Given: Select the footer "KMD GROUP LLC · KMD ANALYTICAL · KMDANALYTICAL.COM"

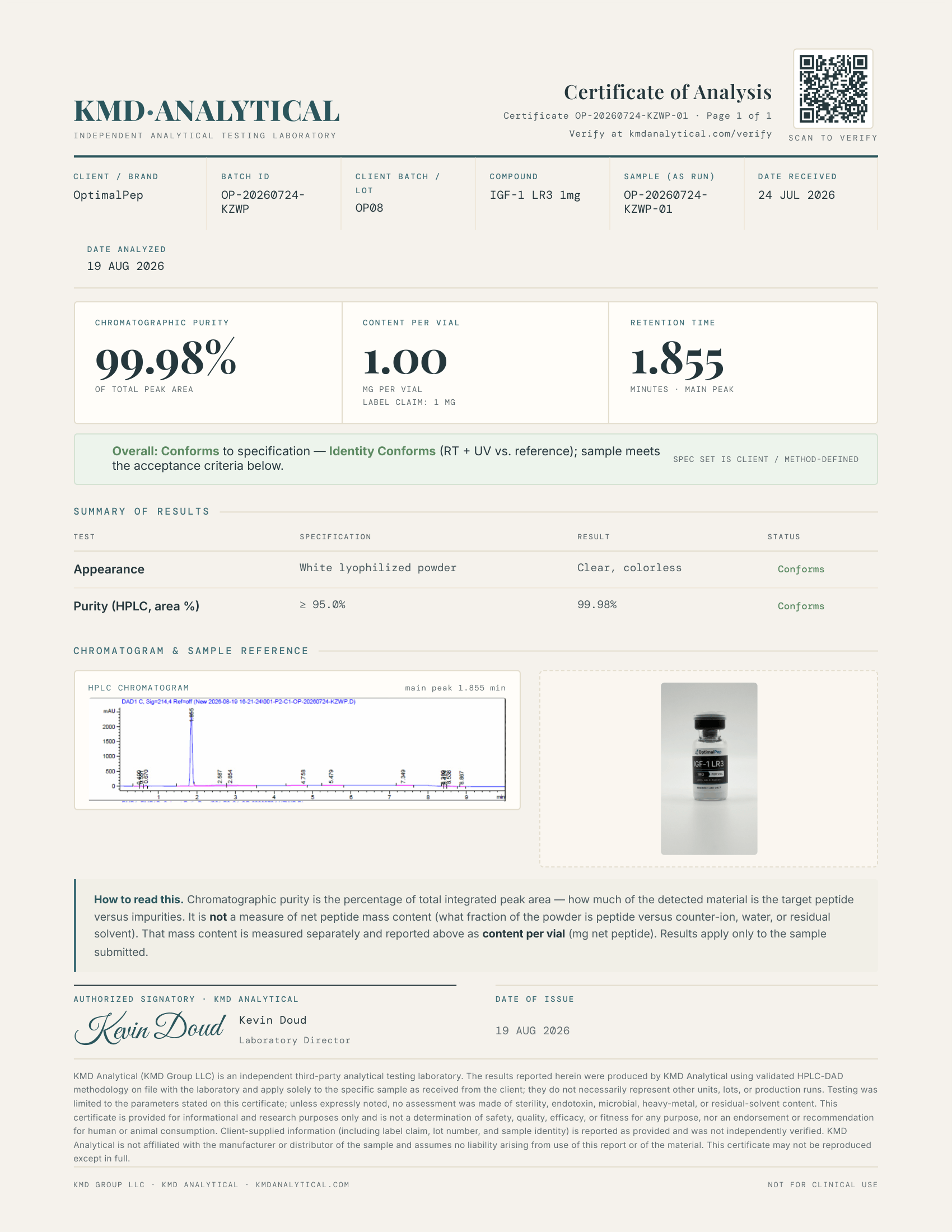Looking at the screenshot, I should click(212, 1184).
